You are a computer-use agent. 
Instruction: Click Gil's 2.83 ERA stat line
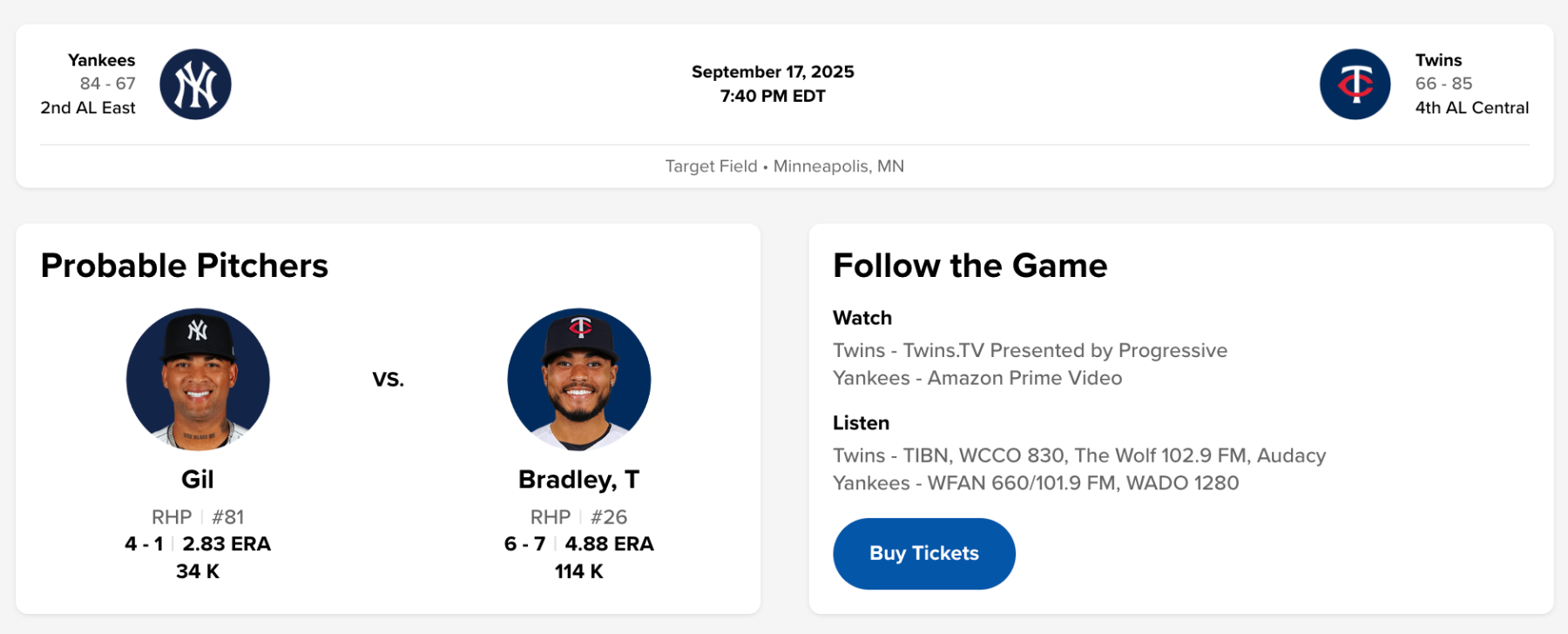[x=226, y=543]
